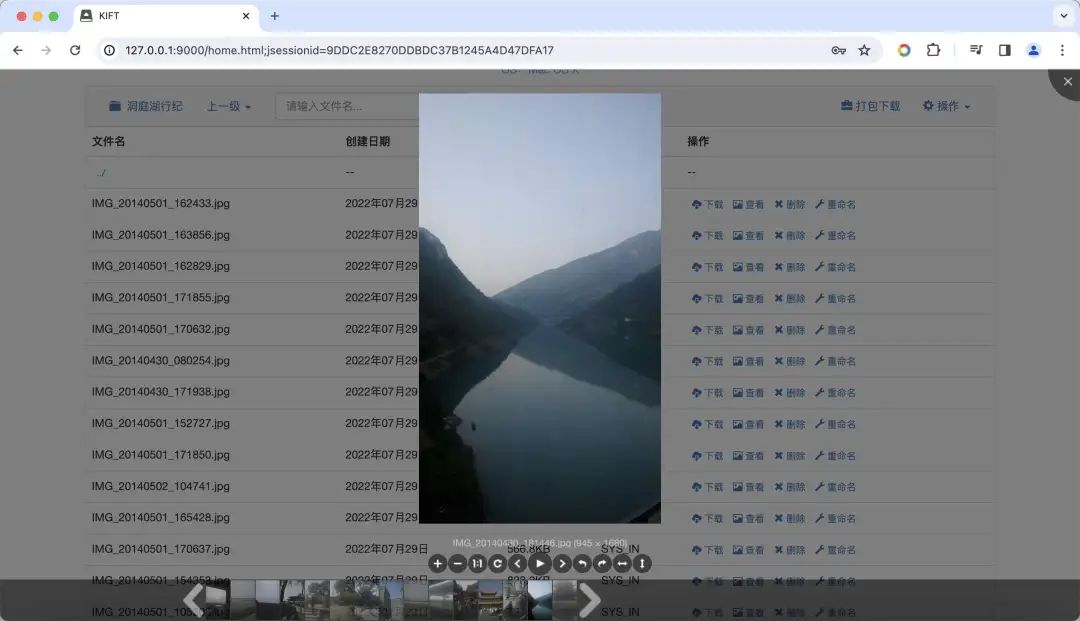The width and height of the screenshot is (1080, 621).
Task: Go to the previous image in viewer toolbar
Action: tap(518, 564)
